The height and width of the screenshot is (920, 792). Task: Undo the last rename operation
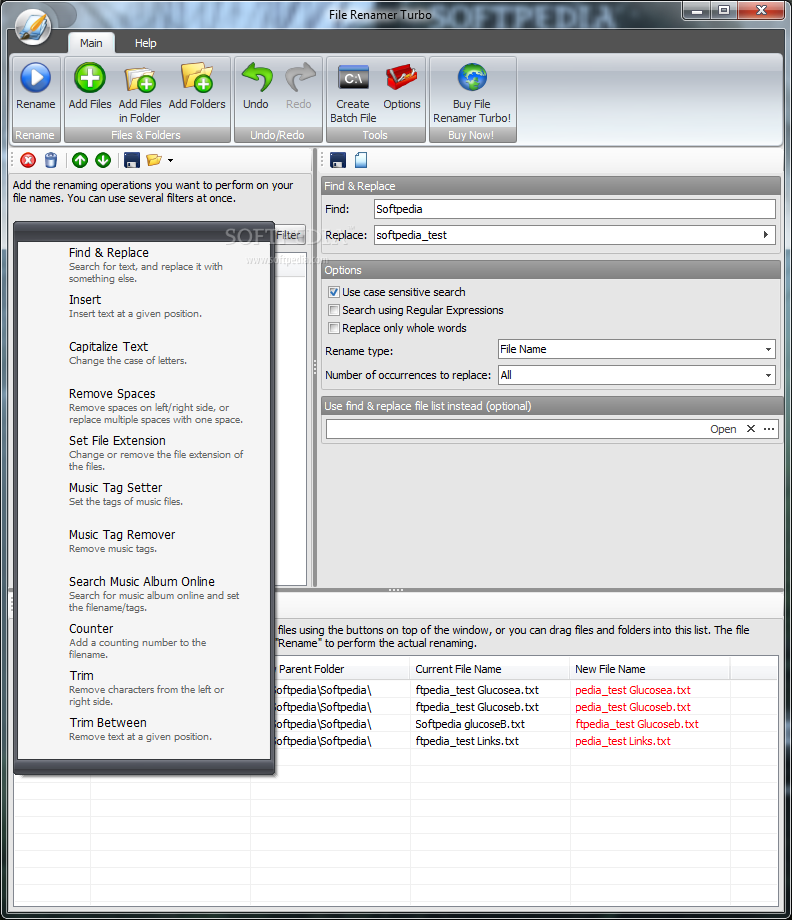[256, 77]
